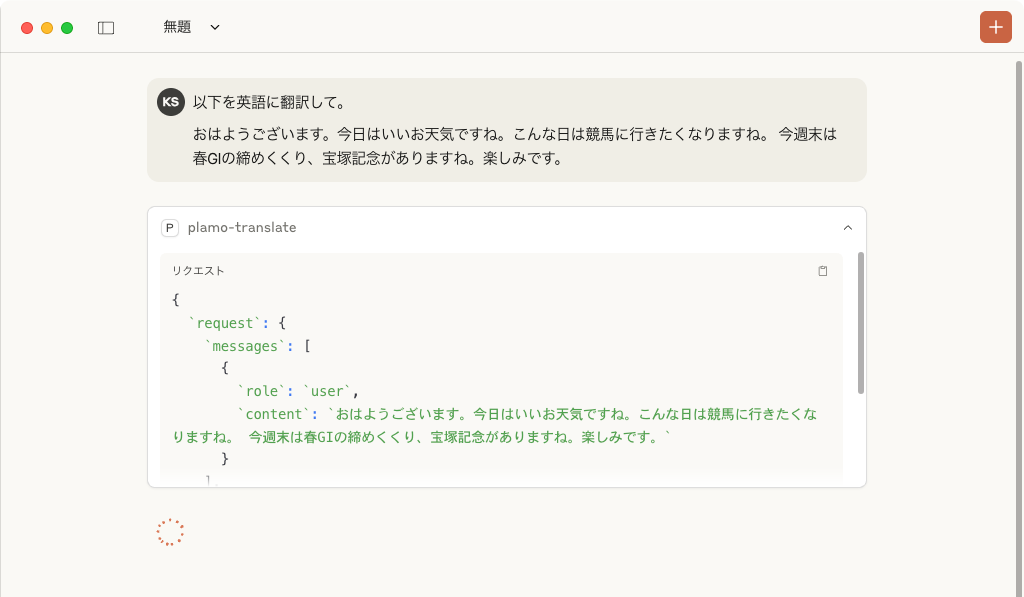The height and width of the screenshot is (597, 1024).
Task: Copy the request JSON via the clipboard icon
Action: pyautogui.click(x=823, y=271)
